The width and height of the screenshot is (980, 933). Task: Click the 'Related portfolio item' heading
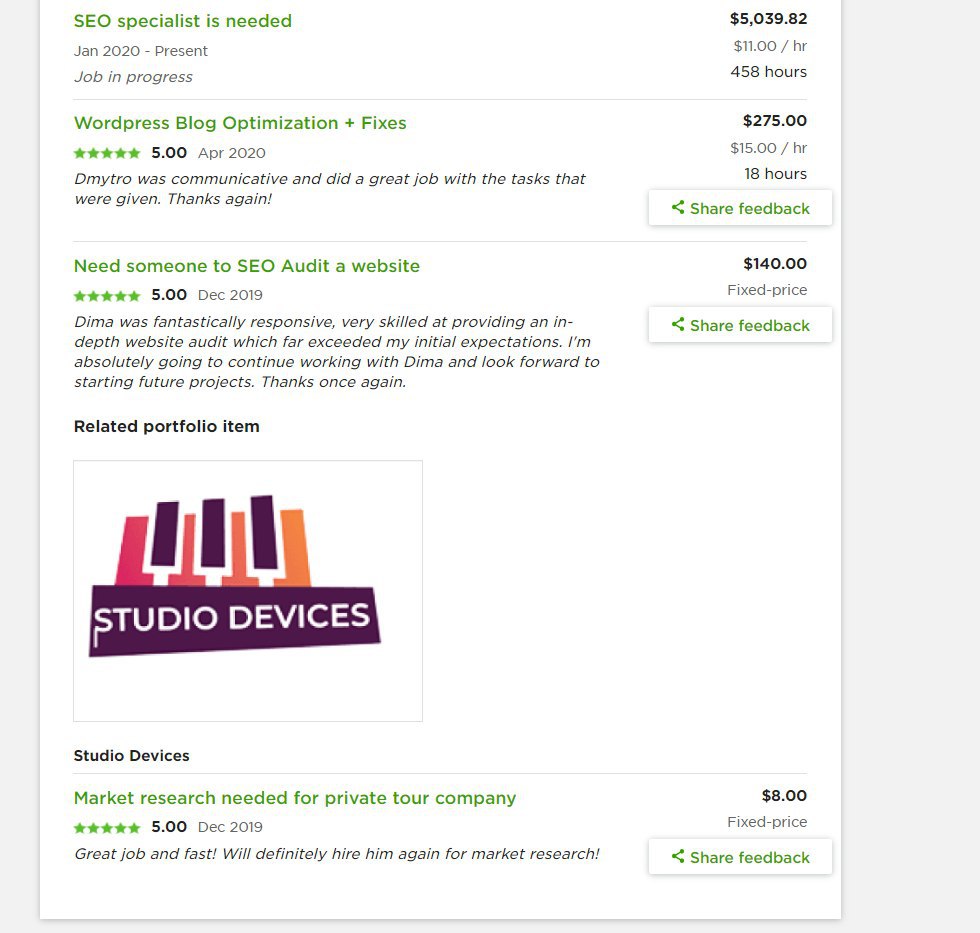tap(166, 426)
